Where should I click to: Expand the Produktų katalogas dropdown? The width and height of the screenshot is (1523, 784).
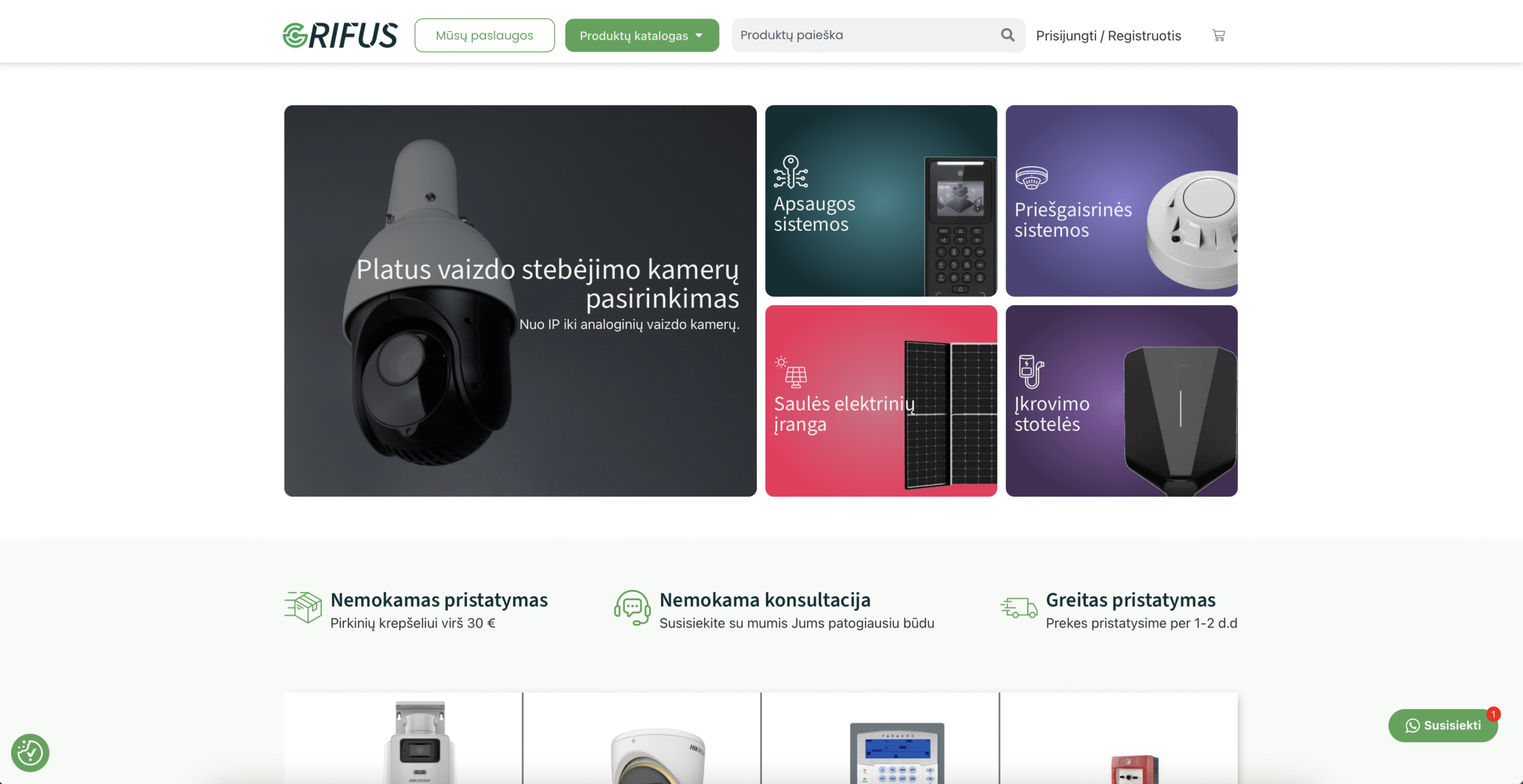641,36
